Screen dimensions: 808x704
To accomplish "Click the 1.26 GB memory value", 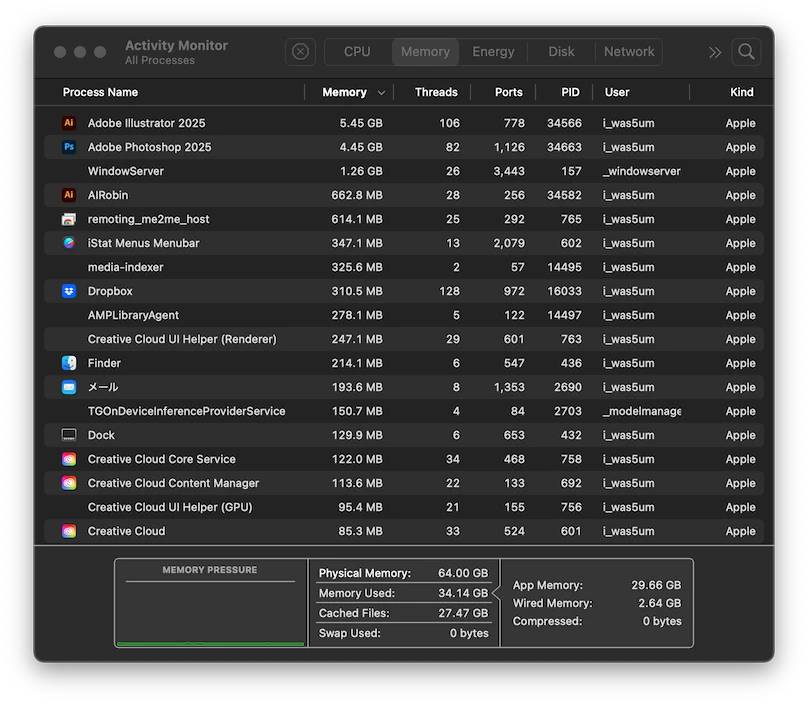I will pos(361,171).
